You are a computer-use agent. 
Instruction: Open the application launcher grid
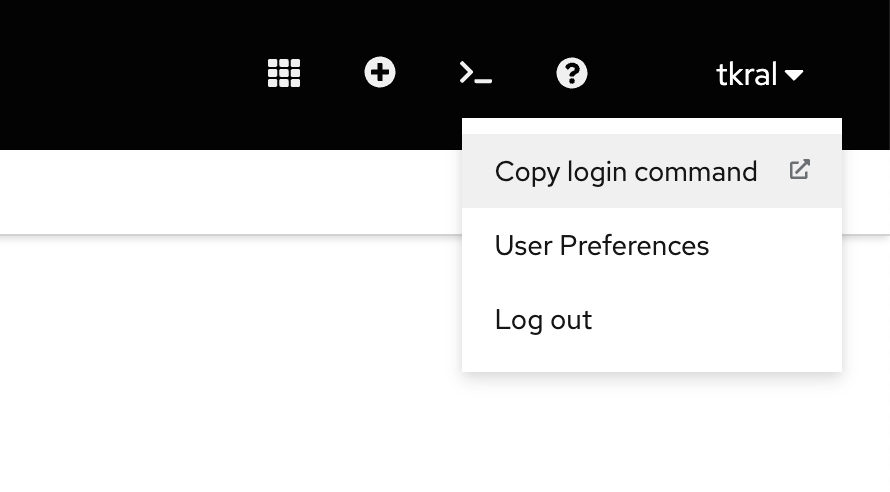coord(284,73)
